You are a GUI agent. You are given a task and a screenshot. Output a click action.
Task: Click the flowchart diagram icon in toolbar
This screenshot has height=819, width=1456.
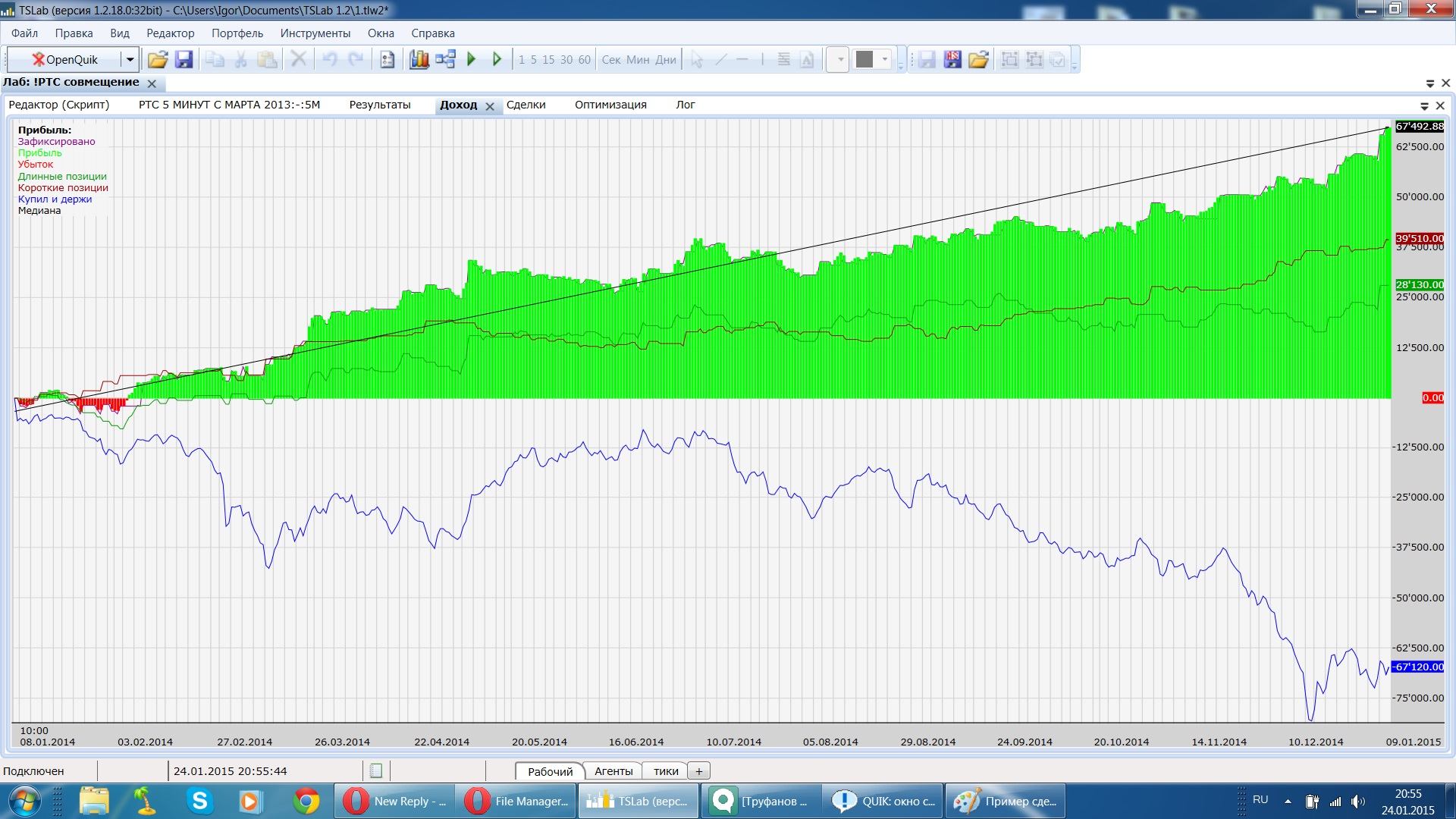click(x=445, y=59)
